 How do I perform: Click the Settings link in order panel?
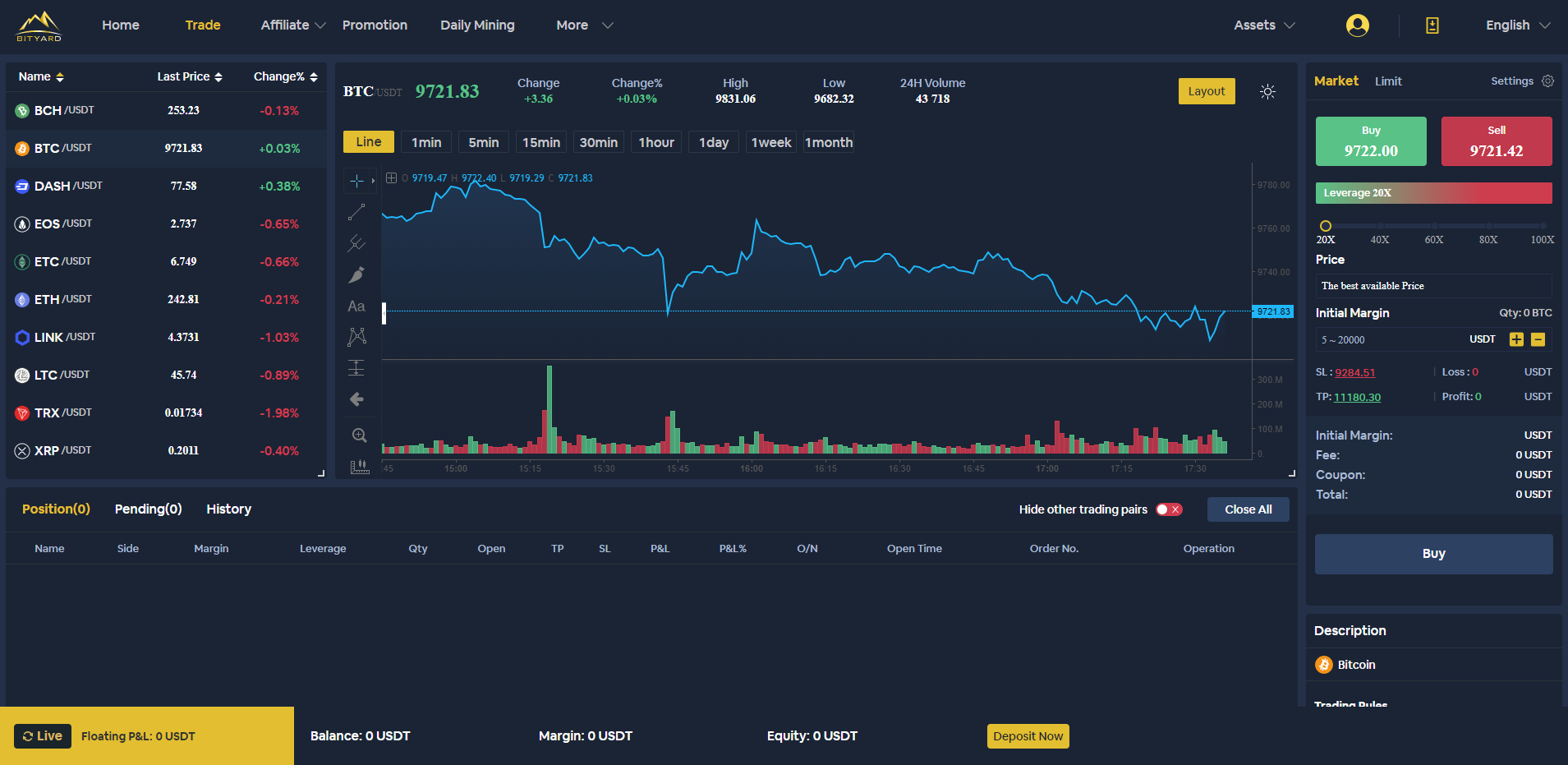click(1512, 81)
